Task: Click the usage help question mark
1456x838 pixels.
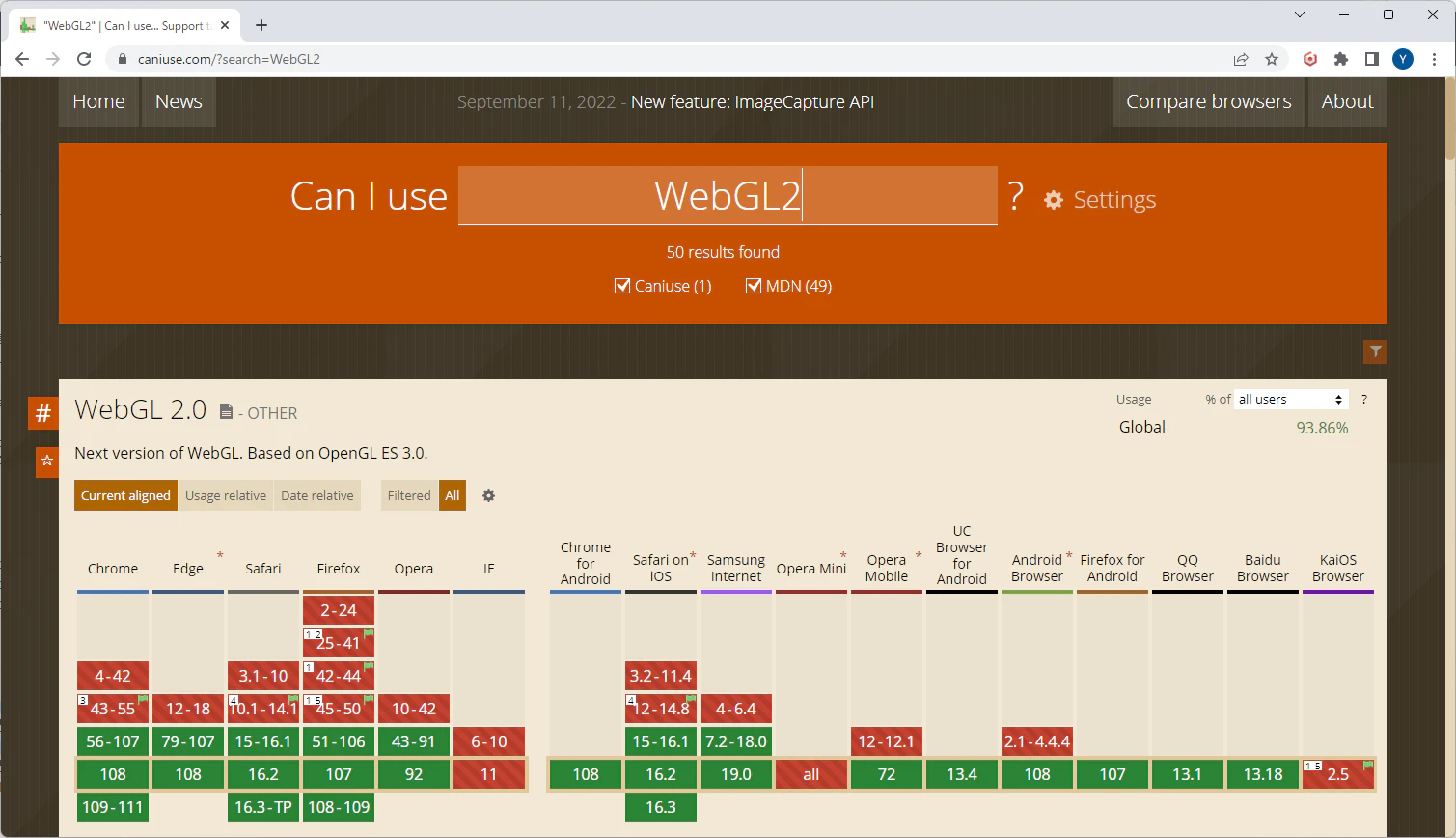Action: click(x=1364, y=400)
